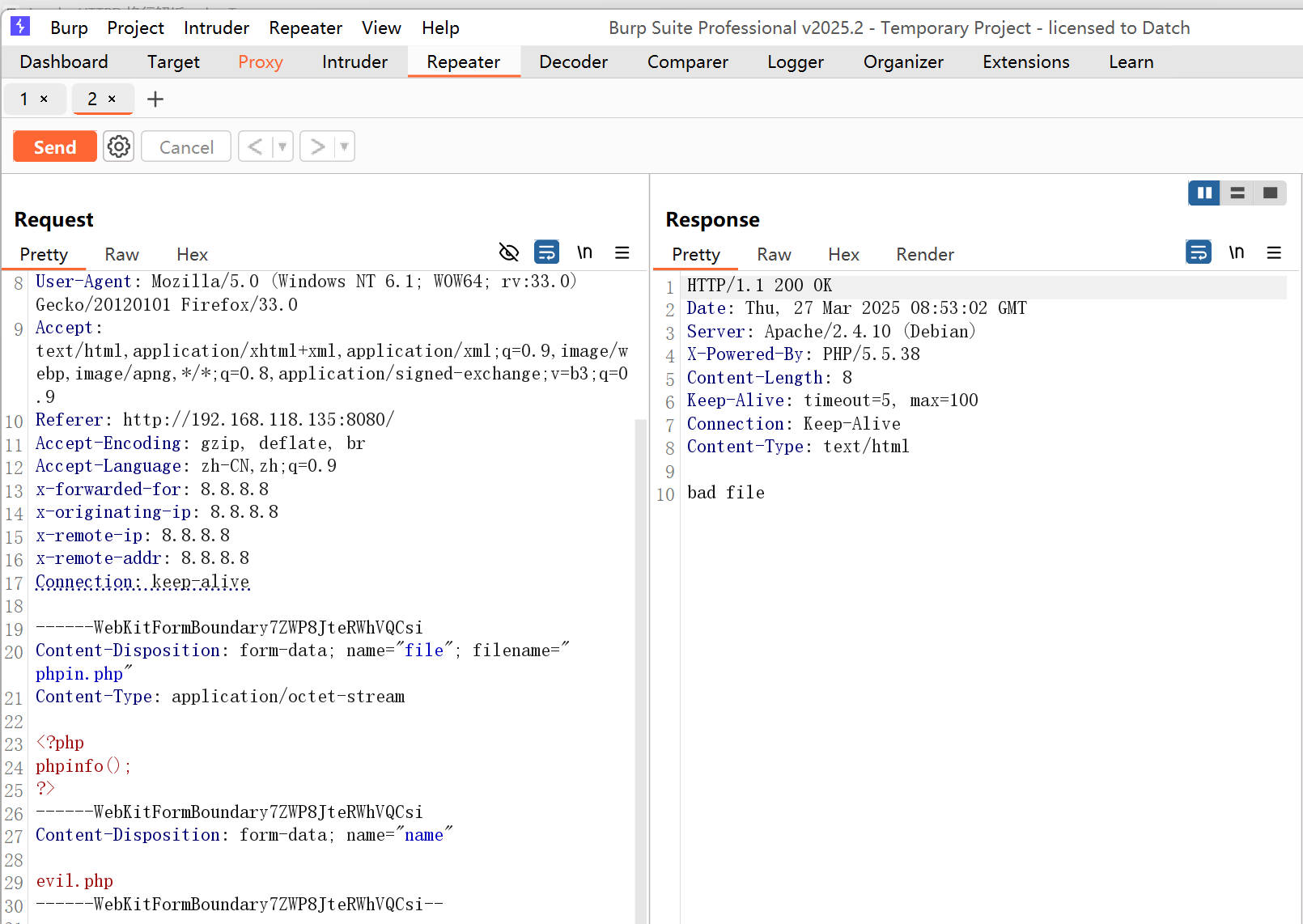Viewport: 1303px width, 924px height.
Task: Toggle word wrap icon in Response panel
Action: pos(1199,252)
